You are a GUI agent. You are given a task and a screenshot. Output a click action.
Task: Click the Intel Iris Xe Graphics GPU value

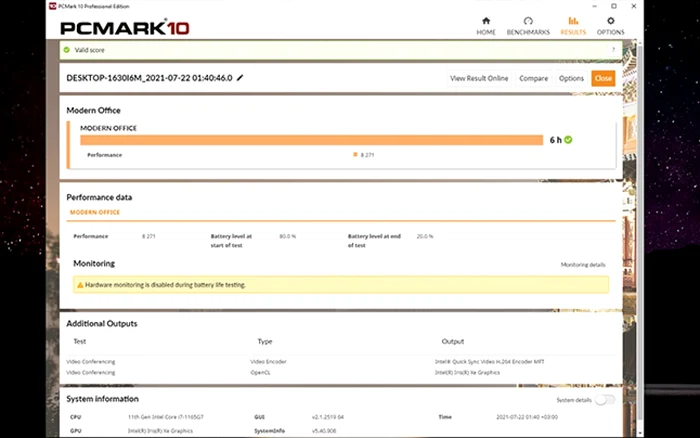[x=160, y=431]
